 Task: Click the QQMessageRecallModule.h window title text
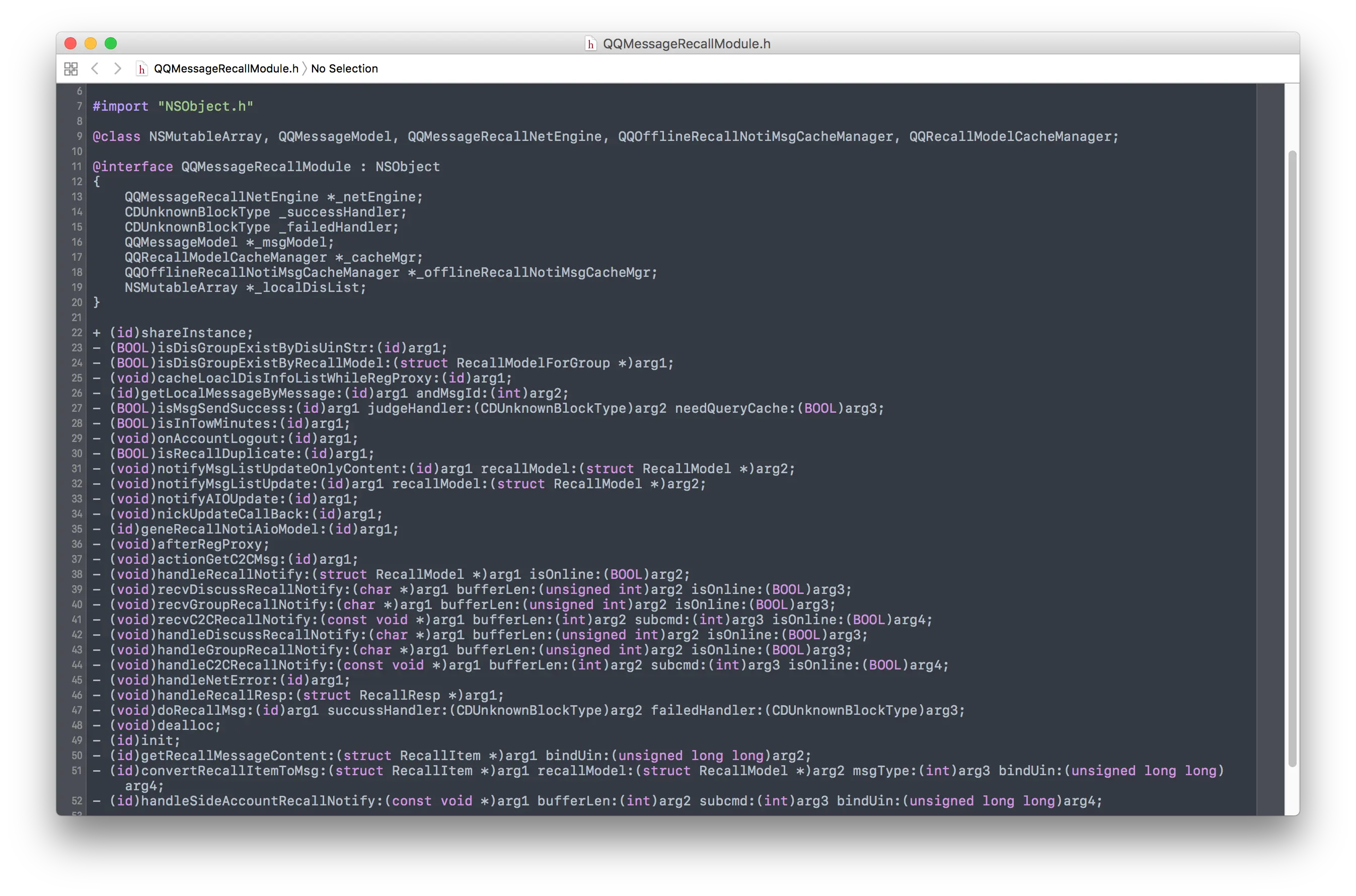coord(686,44)
